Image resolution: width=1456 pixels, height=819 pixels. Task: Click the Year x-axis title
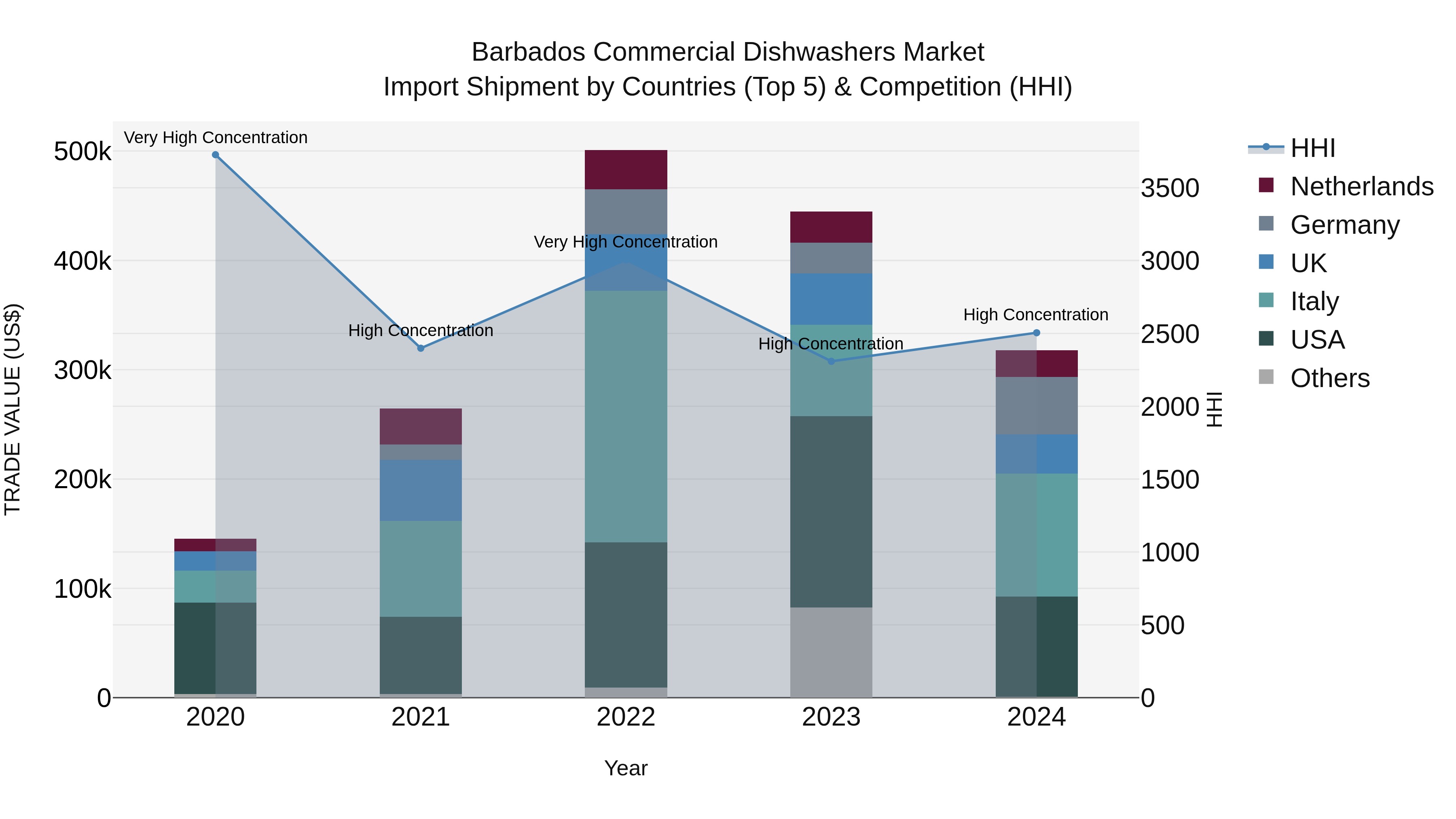point(626,769)
